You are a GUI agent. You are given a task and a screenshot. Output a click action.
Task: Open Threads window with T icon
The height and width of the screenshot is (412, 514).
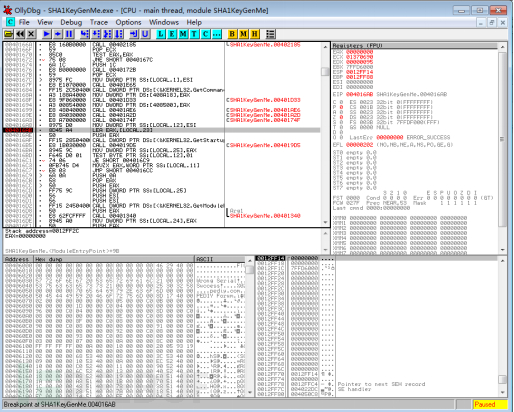pos(194,34)
